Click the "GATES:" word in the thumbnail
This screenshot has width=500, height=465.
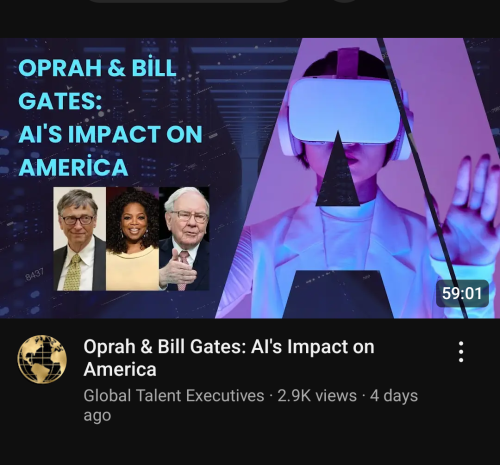(x=60, y=101)
